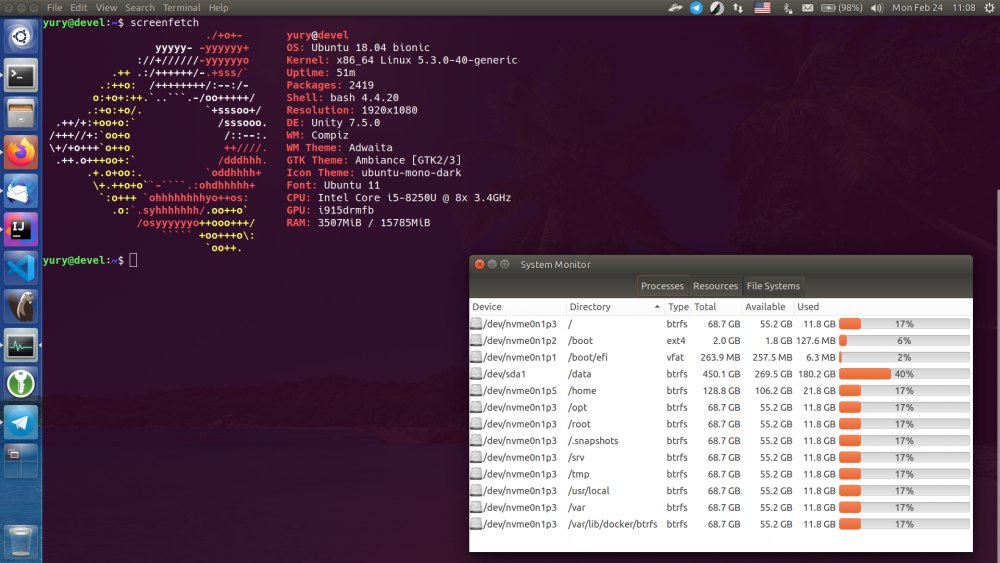Sort by the Used column header
Viewport: 1000px width, 563px height.
pos(883,307)
